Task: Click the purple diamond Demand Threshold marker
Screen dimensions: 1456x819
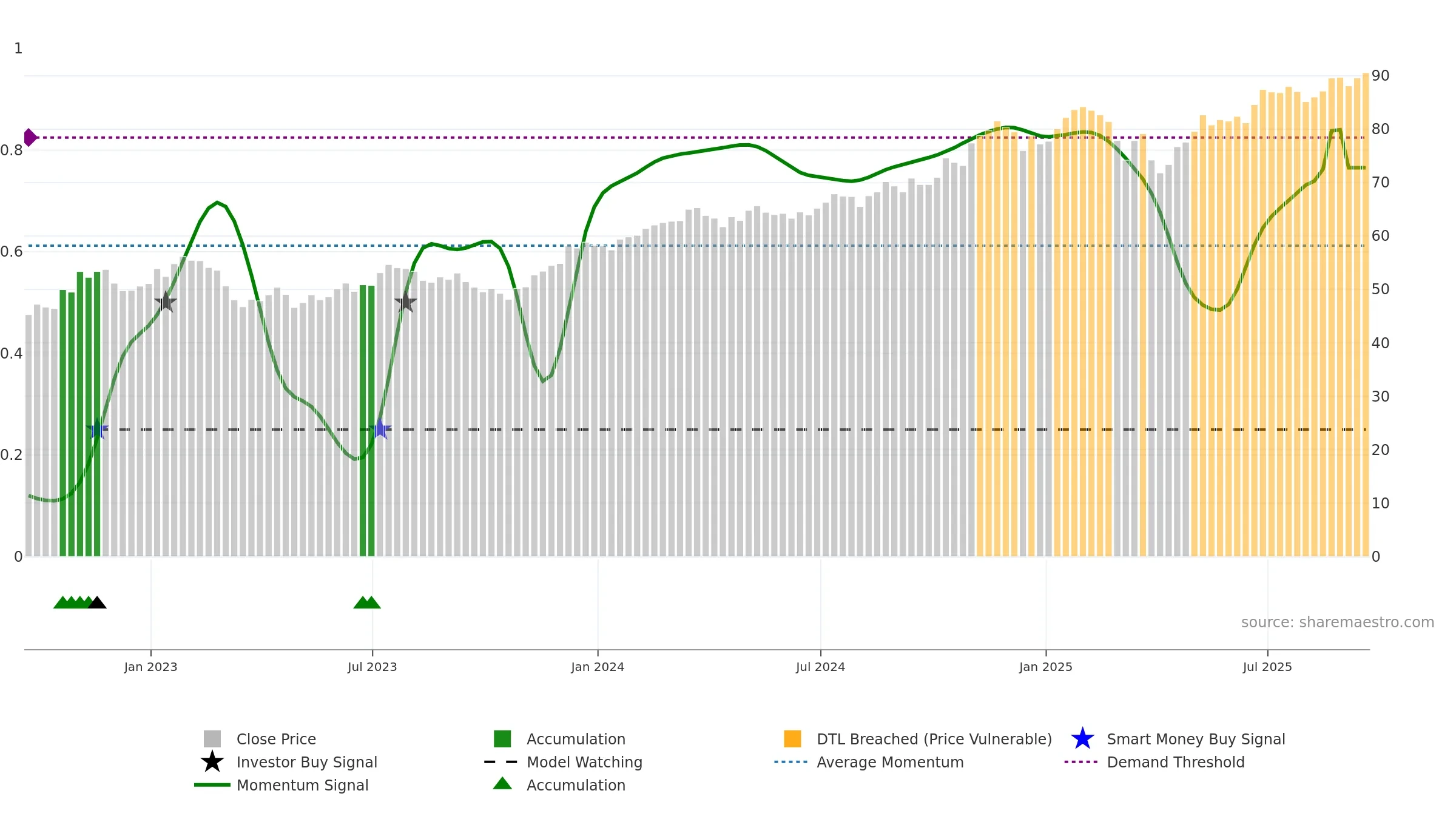Action: click(30, 138)
